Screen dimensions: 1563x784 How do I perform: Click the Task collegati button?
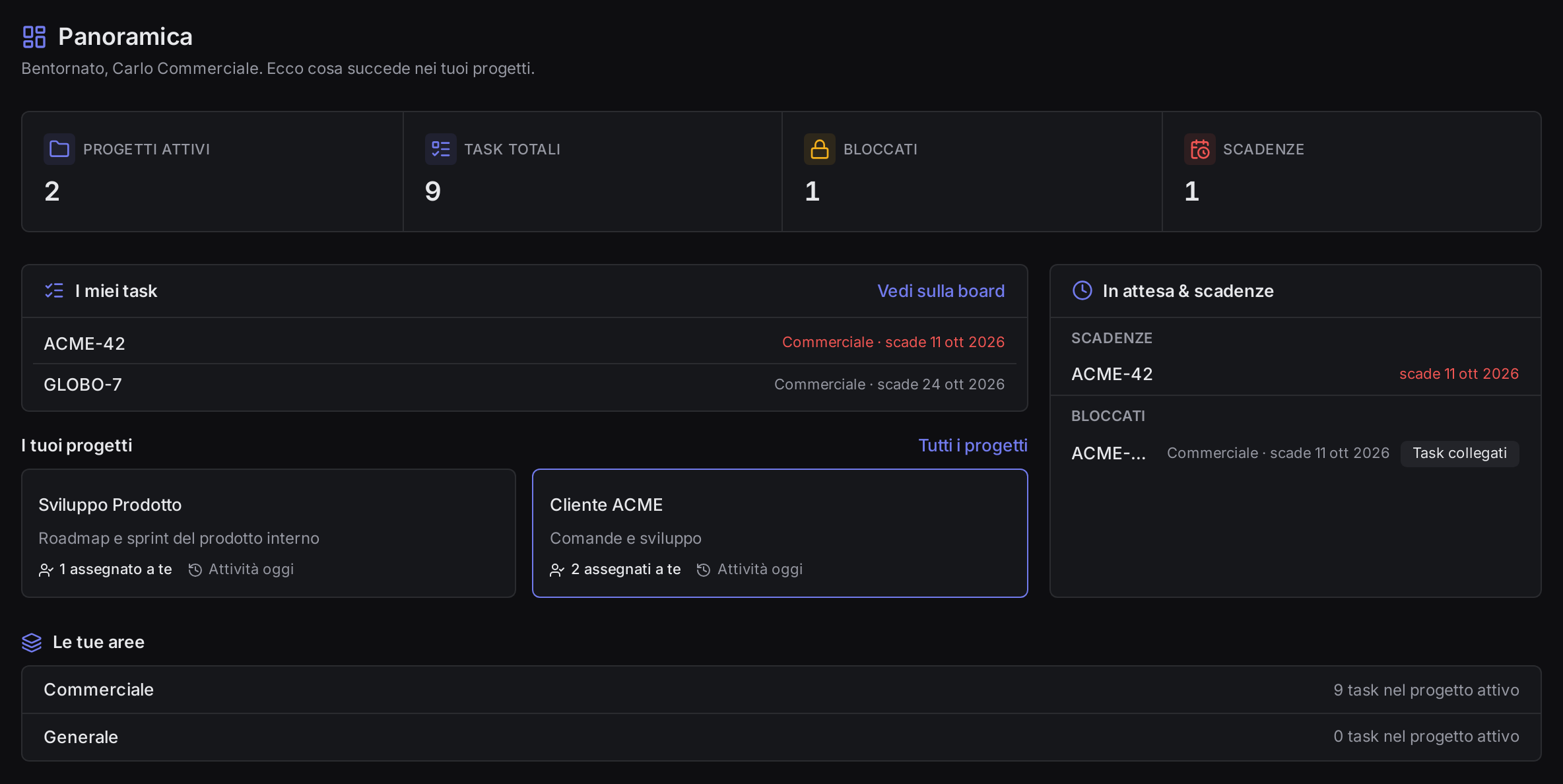tap(1459, 453)
